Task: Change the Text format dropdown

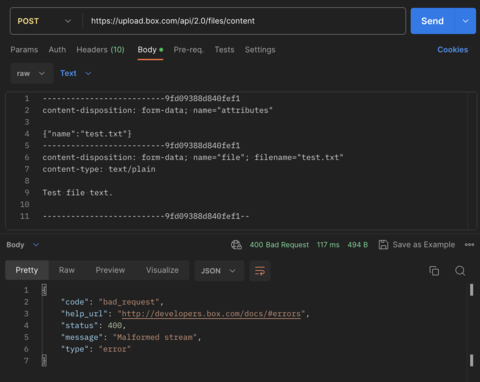Action: (x=76, y=73)
